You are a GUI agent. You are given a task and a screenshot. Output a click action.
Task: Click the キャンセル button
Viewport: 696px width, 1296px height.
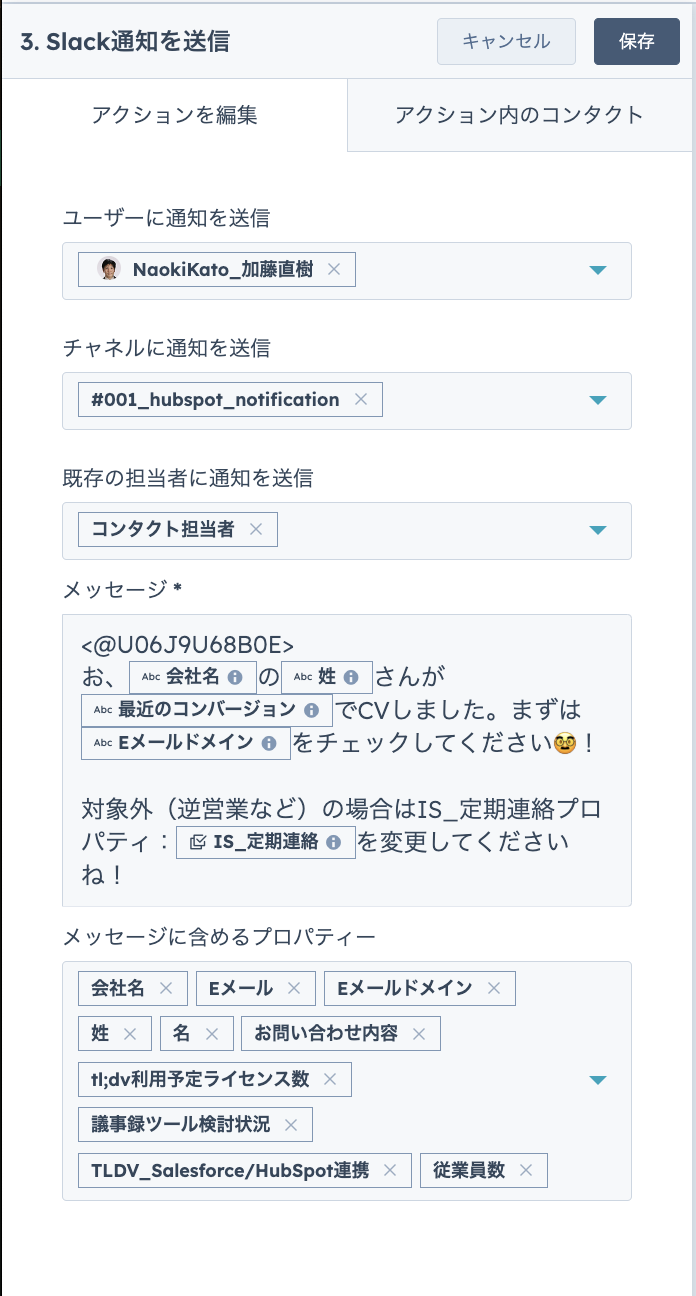coord(505,41)
